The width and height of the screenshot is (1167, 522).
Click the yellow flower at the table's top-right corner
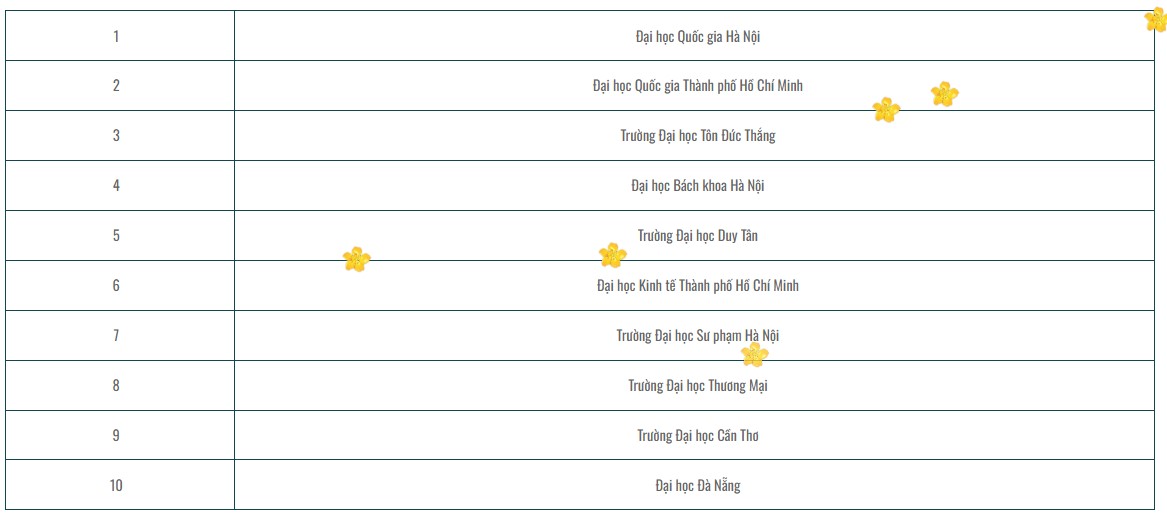[x=1155, y=20]
